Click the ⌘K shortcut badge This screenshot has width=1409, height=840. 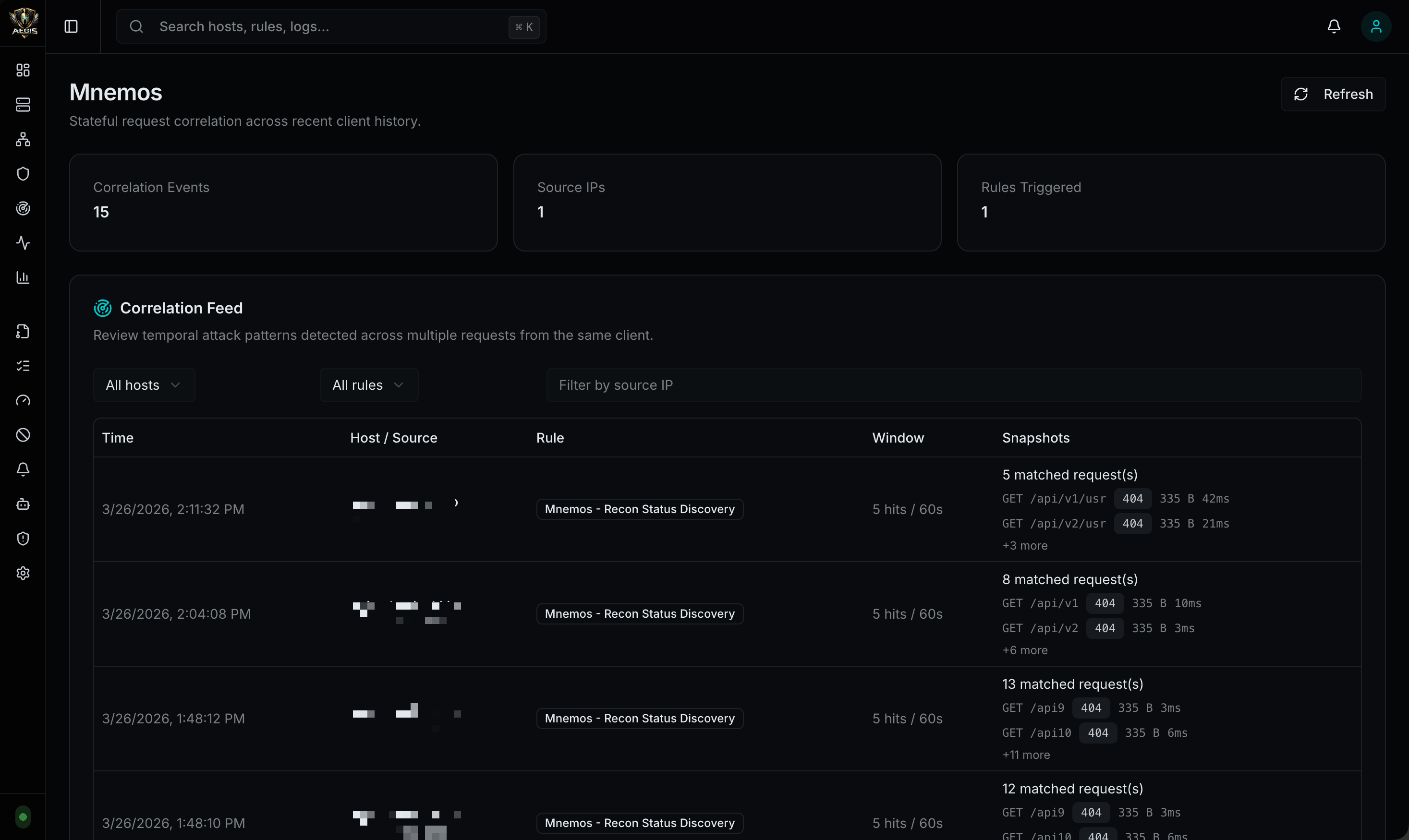524,26
